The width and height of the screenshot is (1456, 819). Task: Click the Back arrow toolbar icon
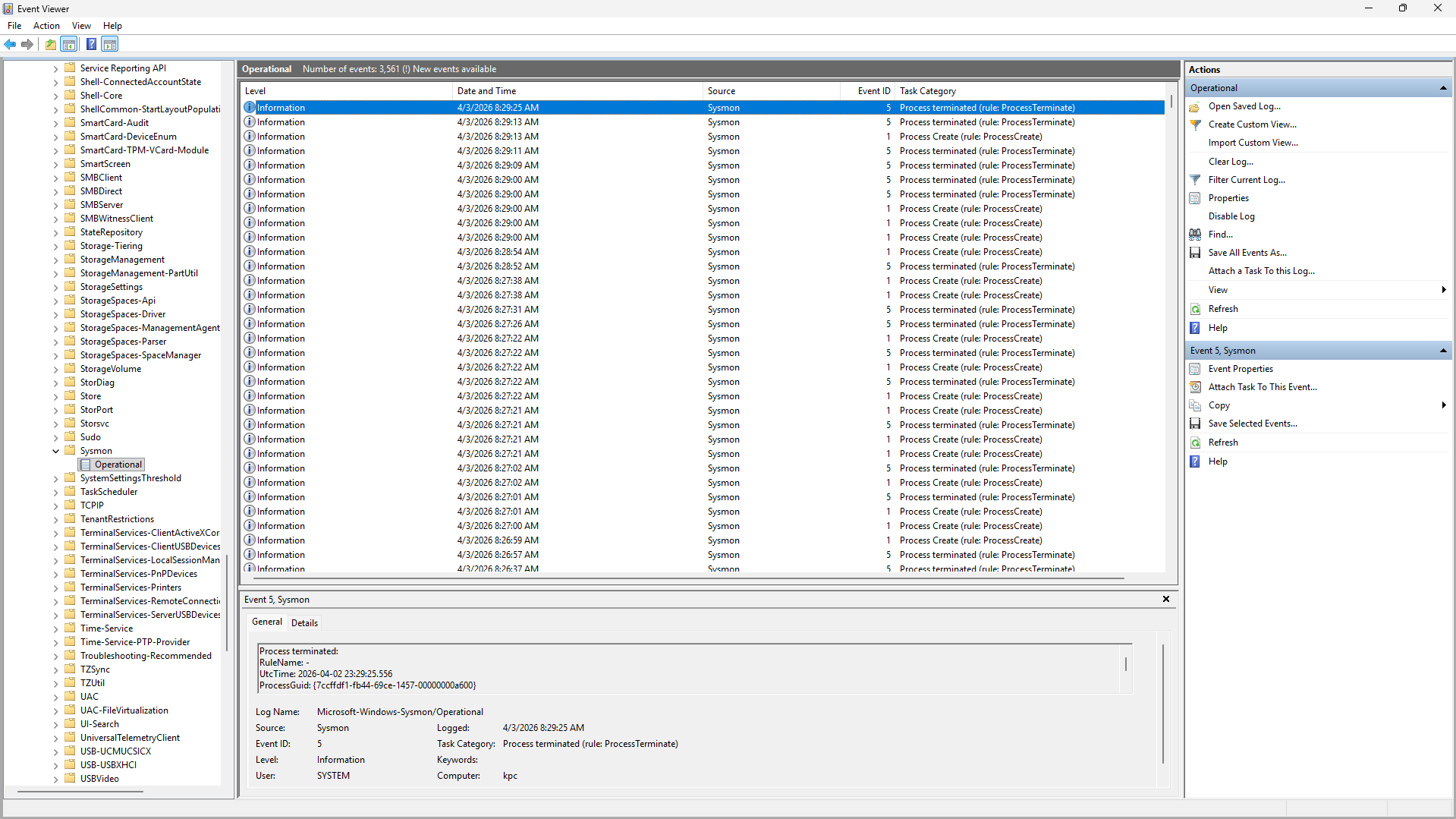click(10, 44)
